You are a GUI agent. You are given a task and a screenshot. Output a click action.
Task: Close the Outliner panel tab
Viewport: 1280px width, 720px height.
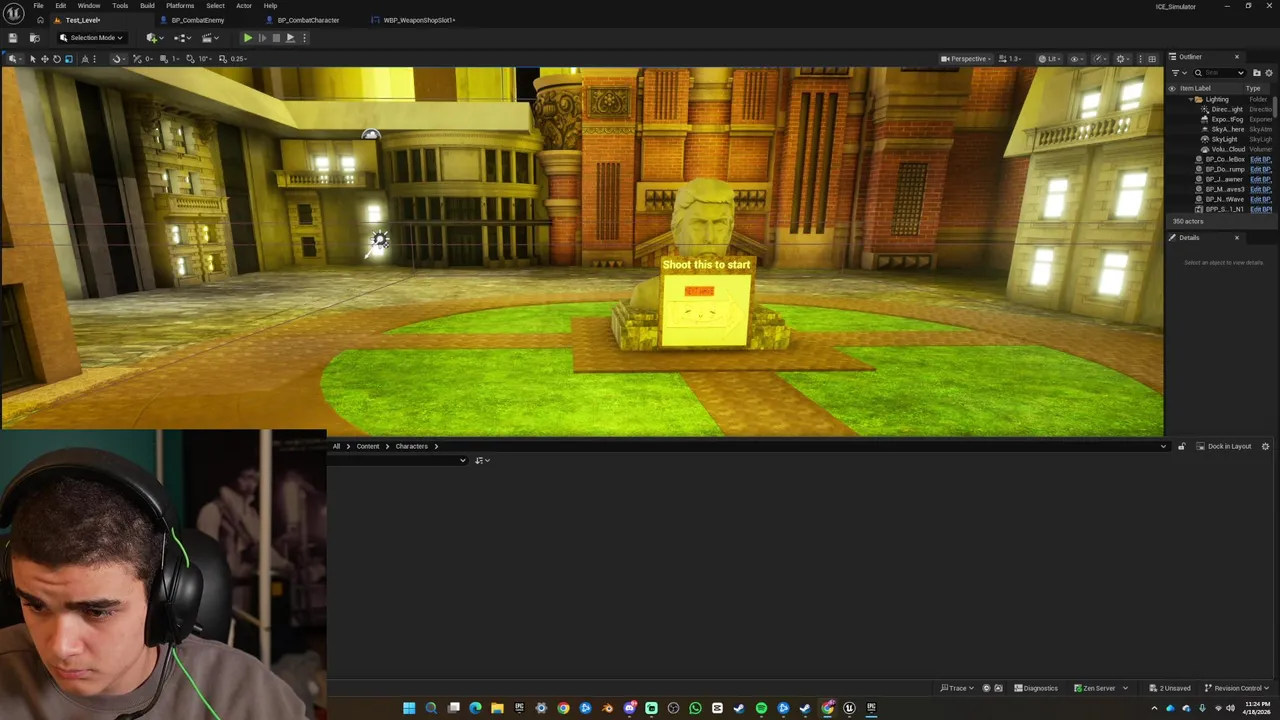point(1236,57)
